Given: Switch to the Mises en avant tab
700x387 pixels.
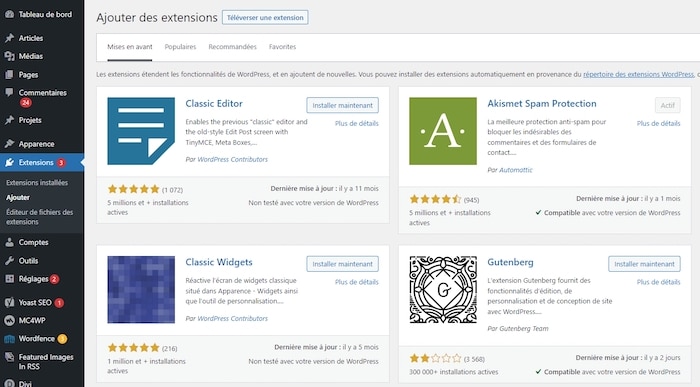Looking at the screenshot, I should (130, 47).
